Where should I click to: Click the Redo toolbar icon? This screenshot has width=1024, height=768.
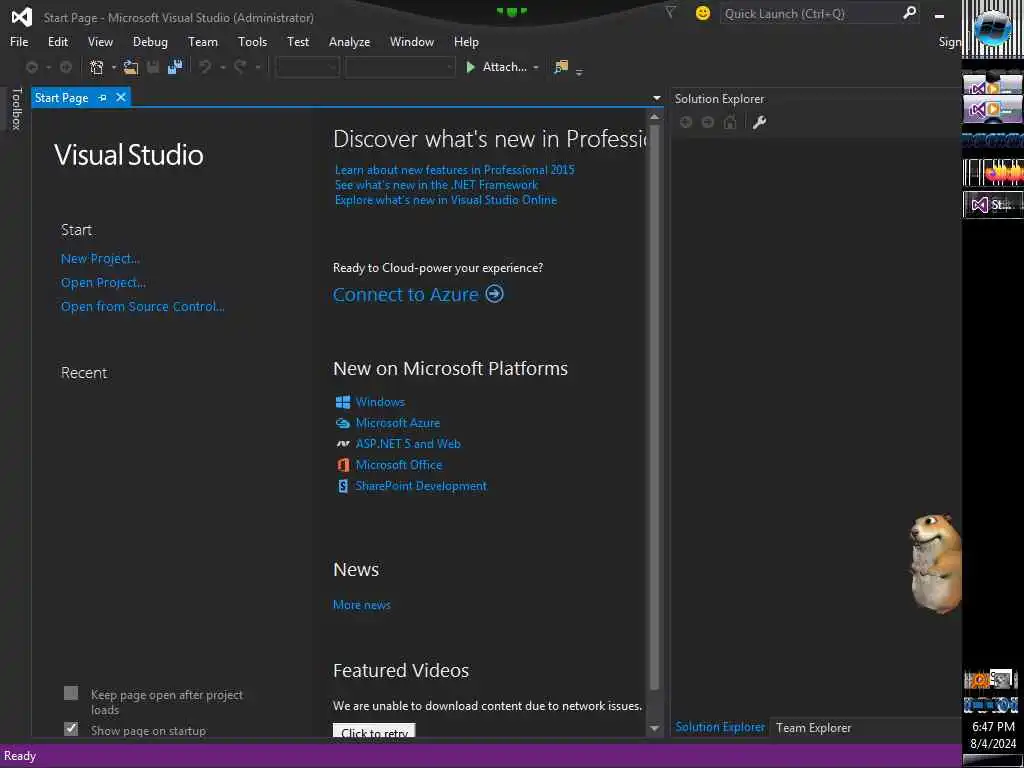240,67
